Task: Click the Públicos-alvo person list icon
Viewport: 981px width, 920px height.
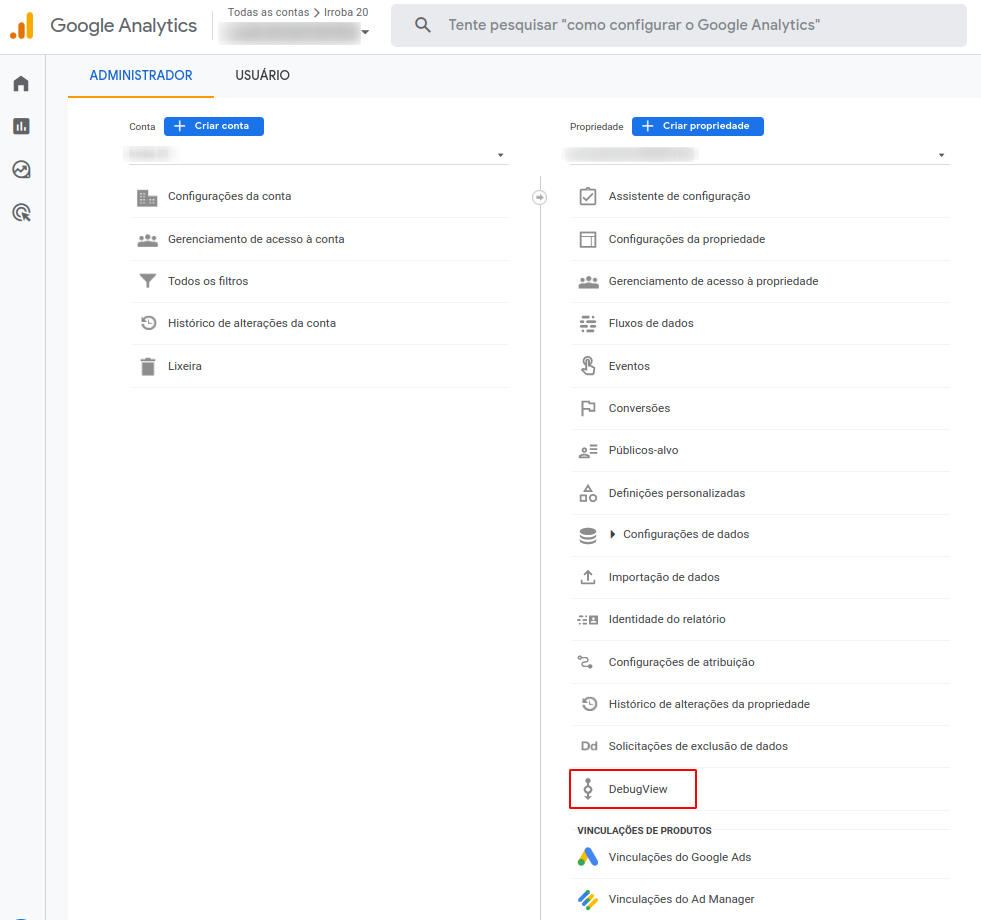Action: pyautogui.click(x=588, y=451)
